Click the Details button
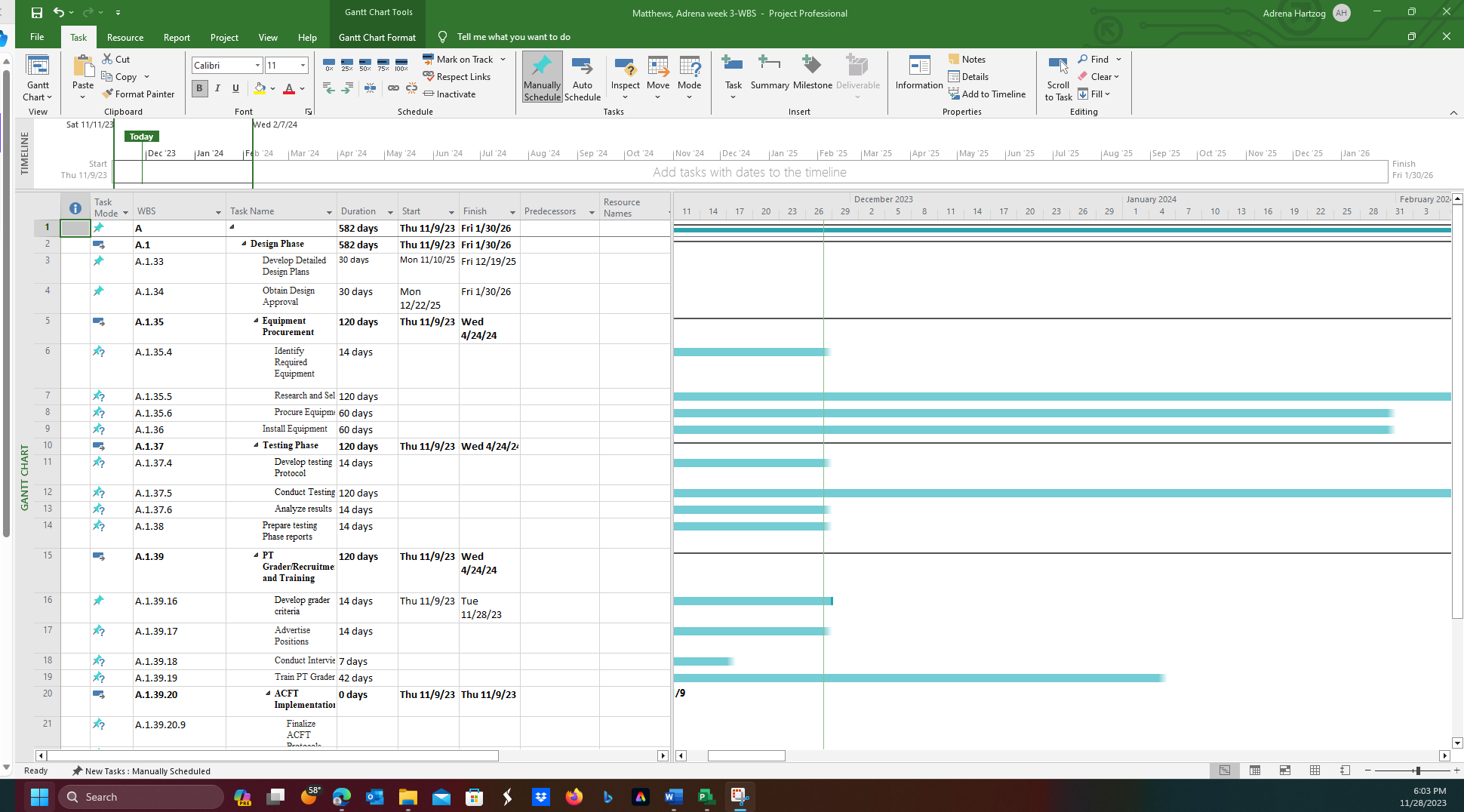The height and width of the screenshot is (812, 1464). coord(968,76)
